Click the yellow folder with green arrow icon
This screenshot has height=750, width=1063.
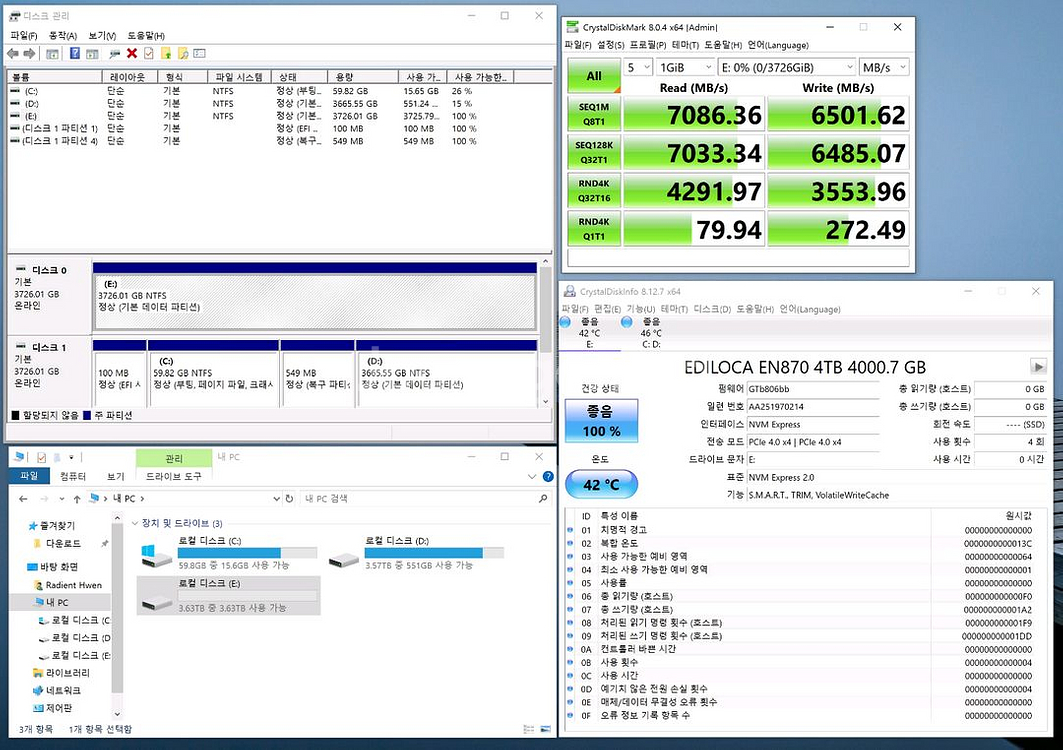click(166, 54)
